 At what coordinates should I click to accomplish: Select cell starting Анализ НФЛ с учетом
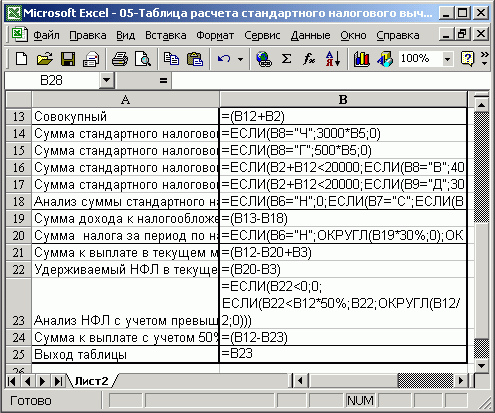tap(125, 303)
